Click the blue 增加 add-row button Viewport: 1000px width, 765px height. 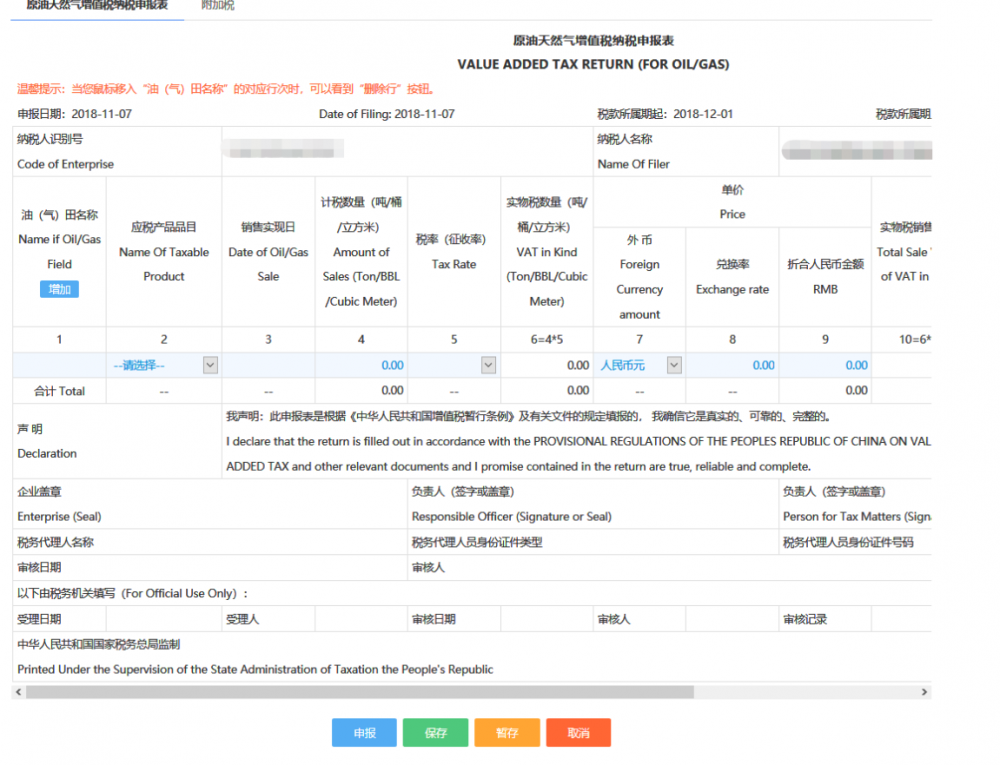point(59,289)
